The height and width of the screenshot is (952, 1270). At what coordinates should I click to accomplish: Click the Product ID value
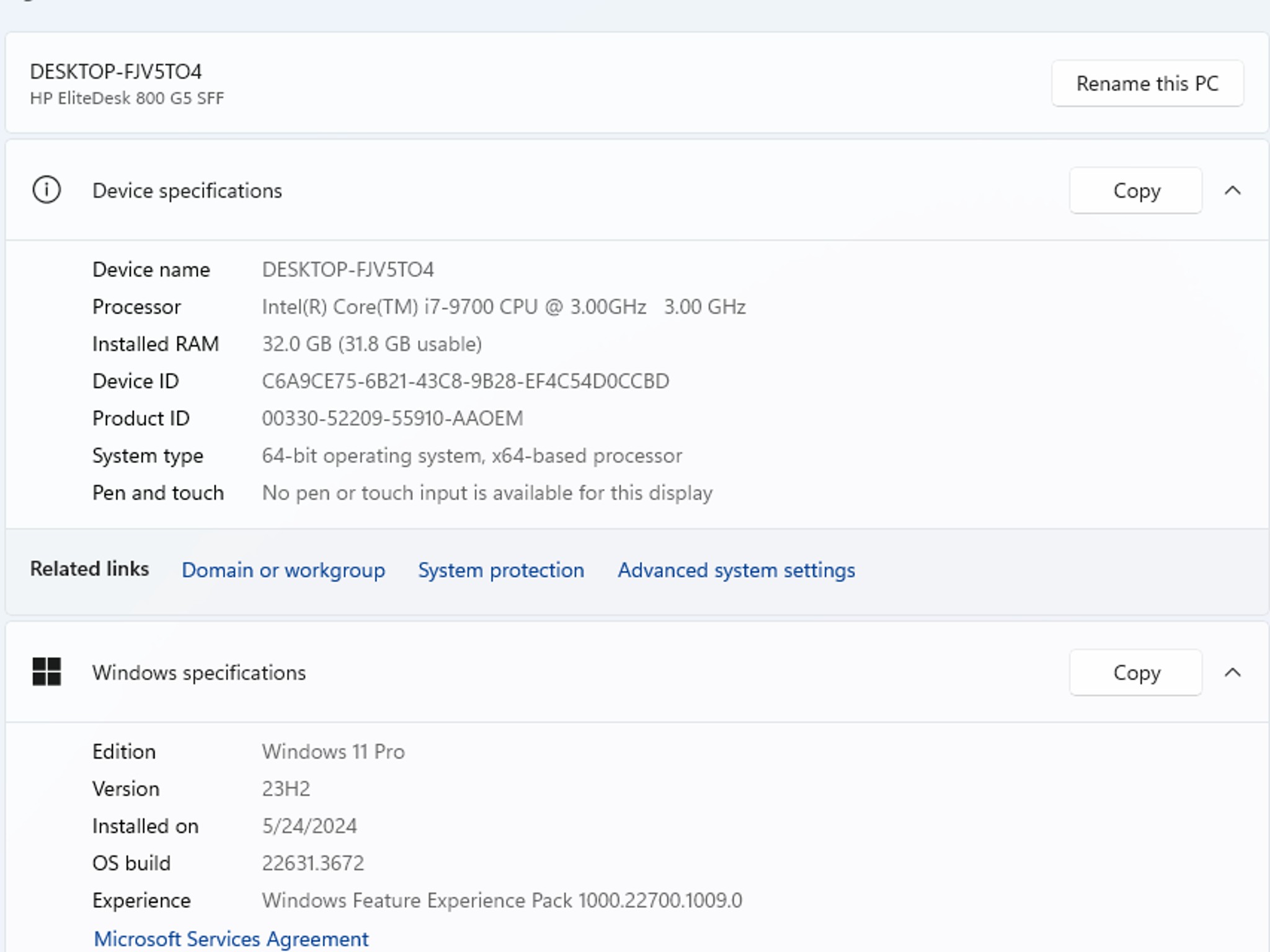392,418
